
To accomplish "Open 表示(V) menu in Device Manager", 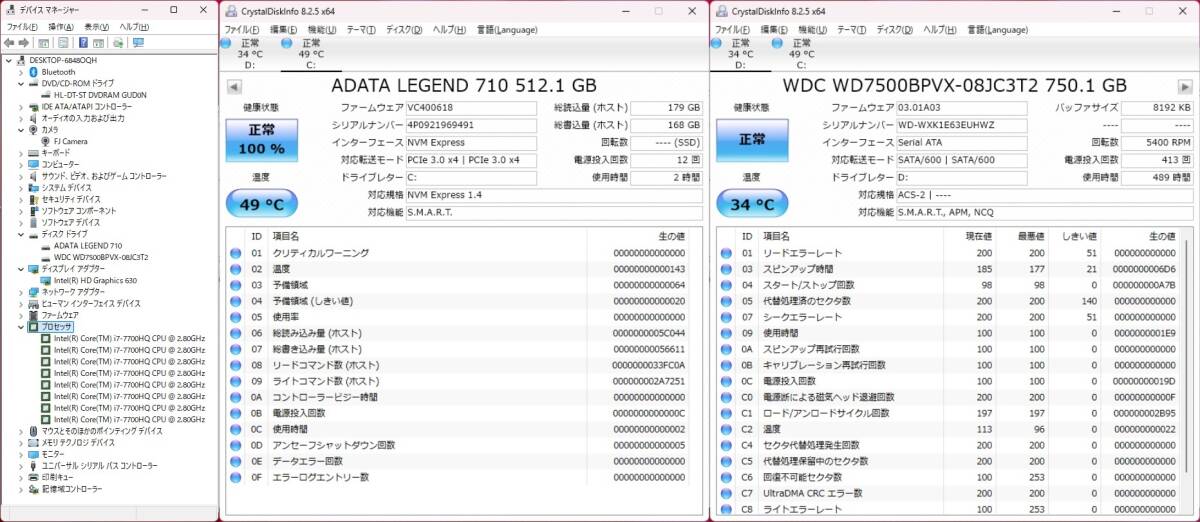I will click(x=97, y=26).
